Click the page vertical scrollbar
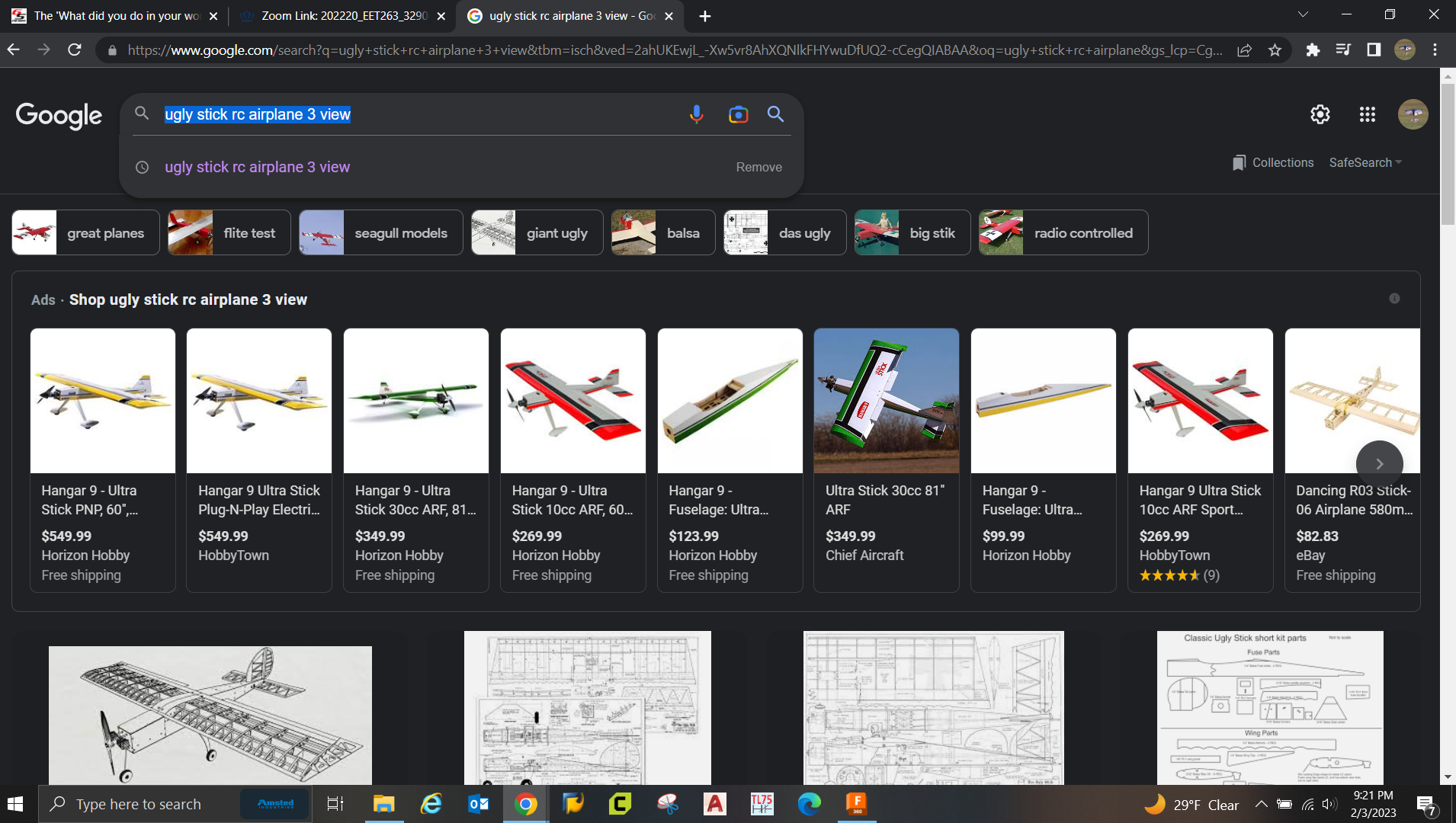Viewport: 1456px width, 823px height. (1448, 155)
